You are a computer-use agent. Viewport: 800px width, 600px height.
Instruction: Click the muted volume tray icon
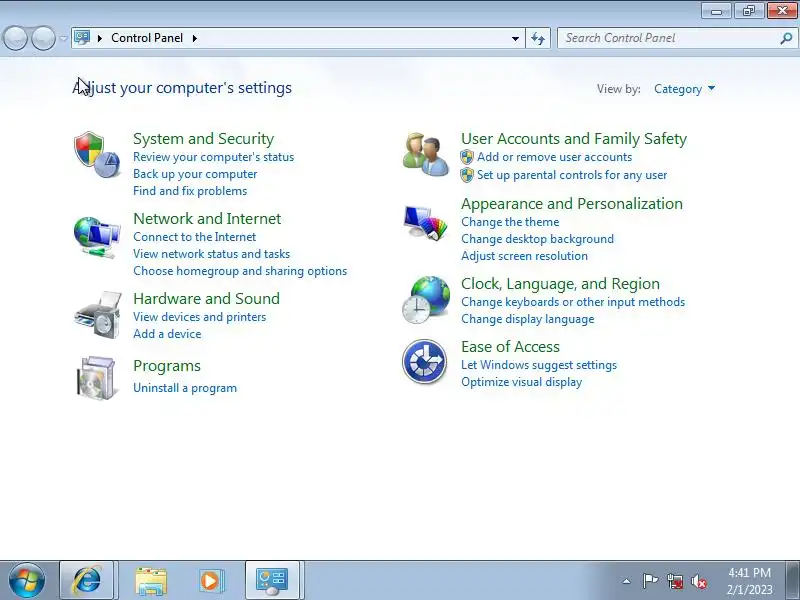tap(699, 581)
